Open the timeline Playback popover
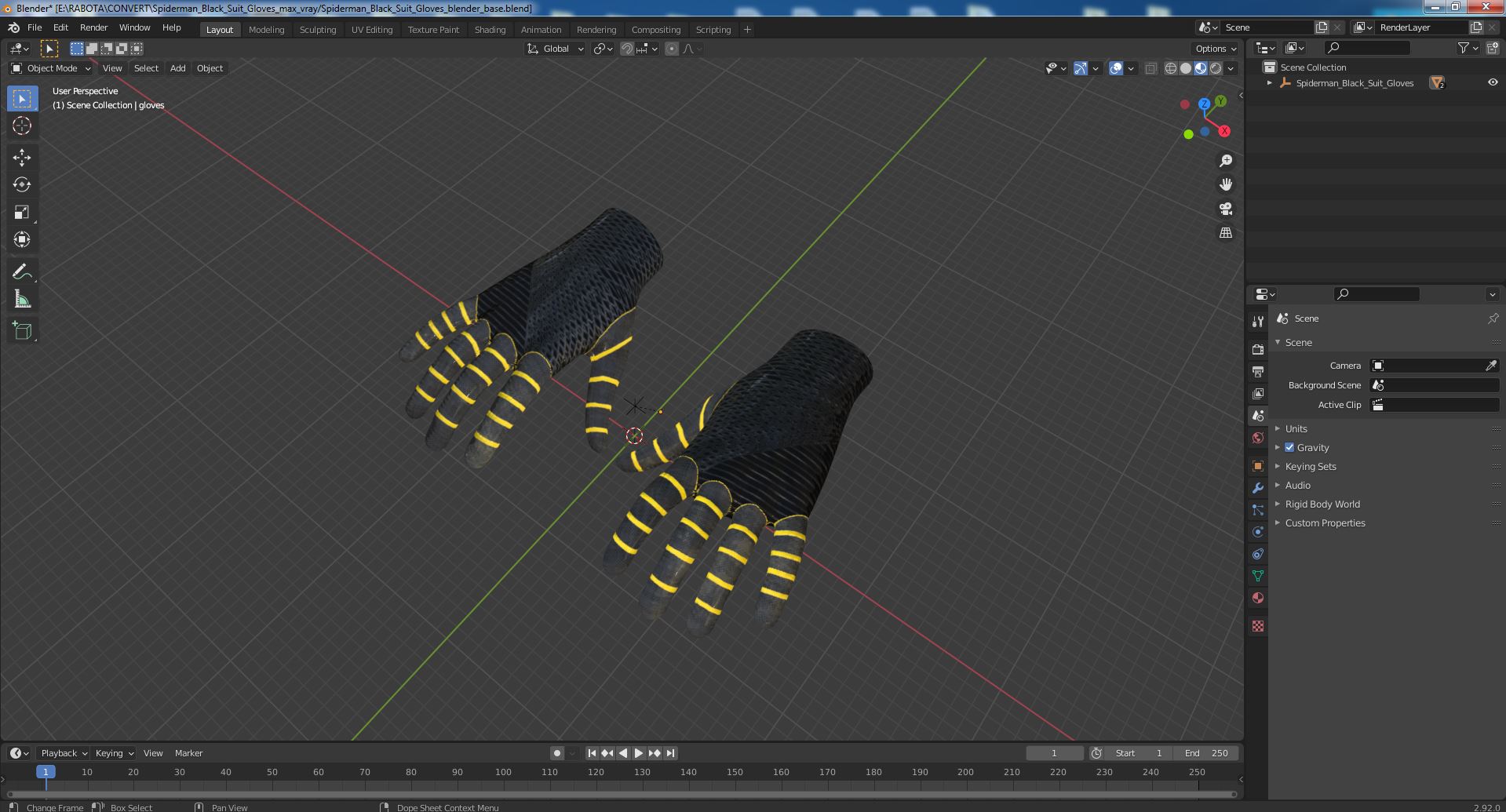Viewport: 1506px width, 812px height. coord(64,753)
